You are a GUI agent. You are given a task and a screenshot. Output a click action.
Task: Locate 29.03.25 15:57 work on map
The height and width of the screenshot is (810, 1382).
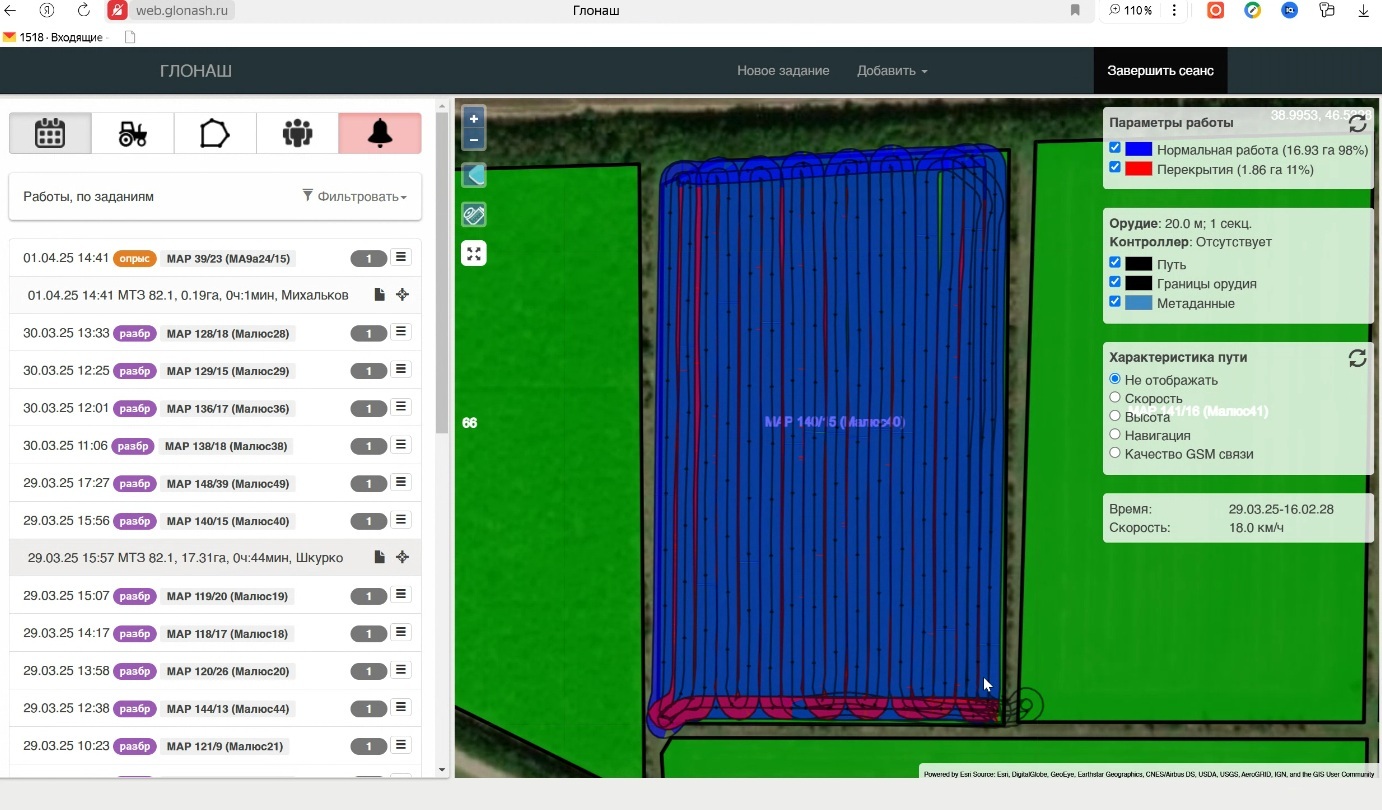[x=402, y=557]
